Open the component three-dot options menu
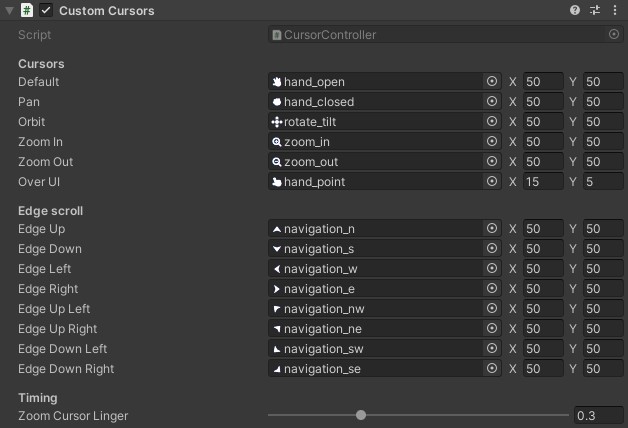 (x=615, y=10)
